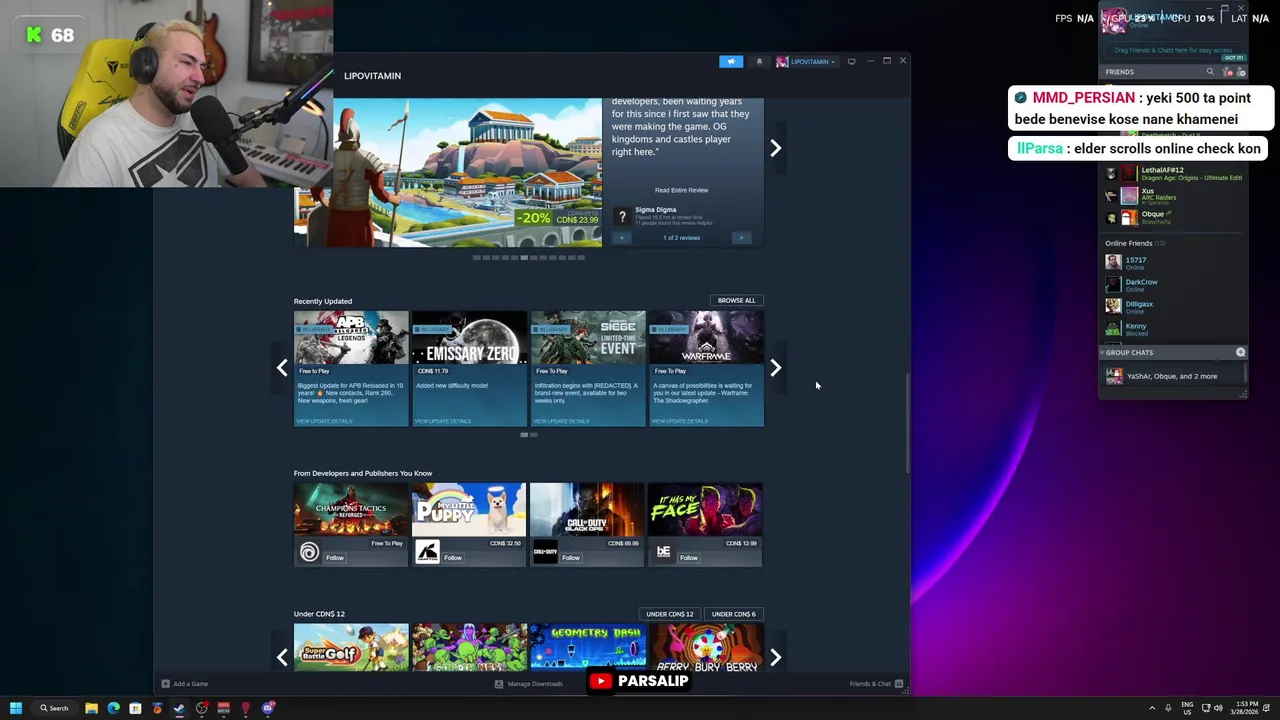Screen dimensions: 1280x720
Task: Open chat with friend Xus
Action: point(1174,196)
